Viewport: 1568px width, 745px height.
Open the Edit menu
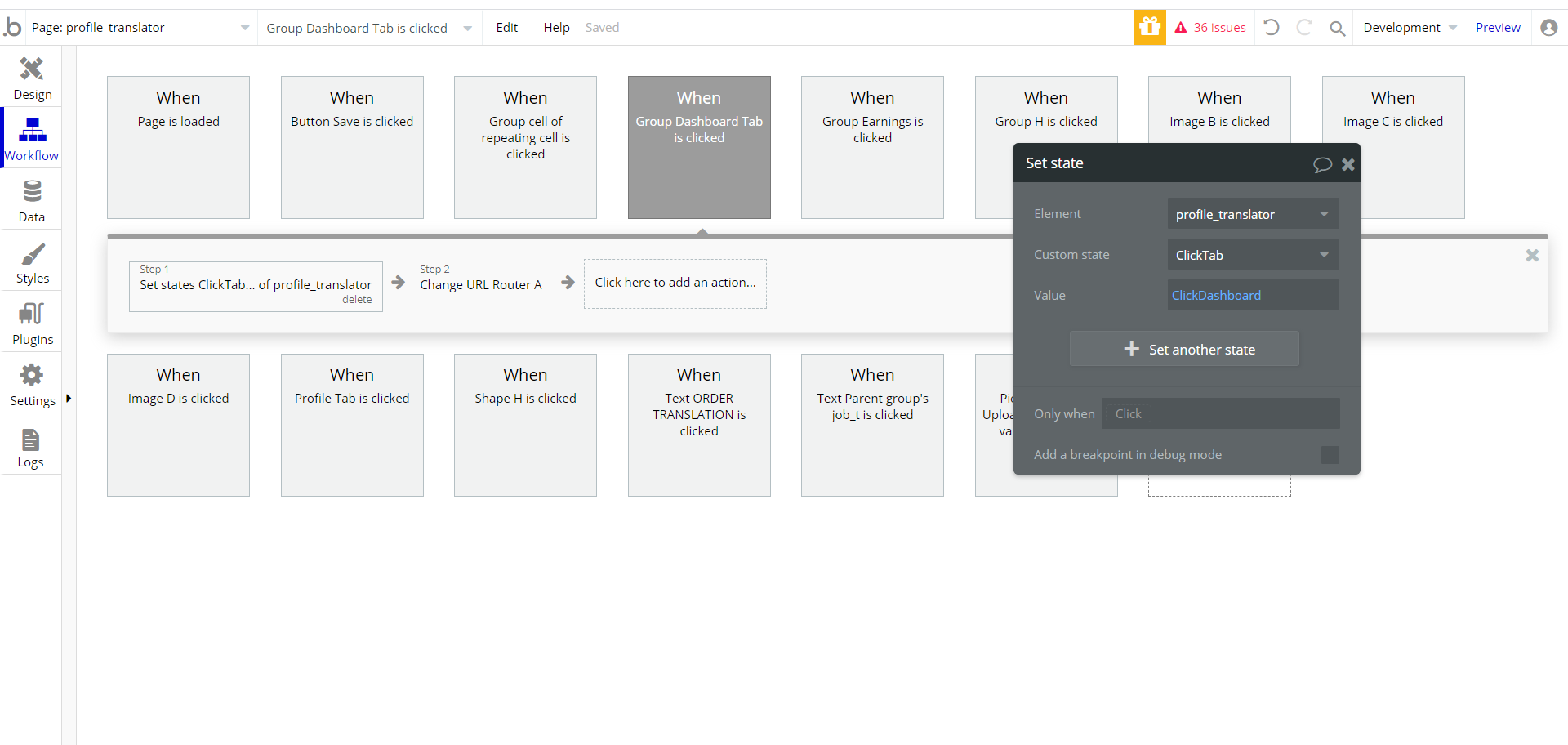pyautogui.click(x=506, y=28)
